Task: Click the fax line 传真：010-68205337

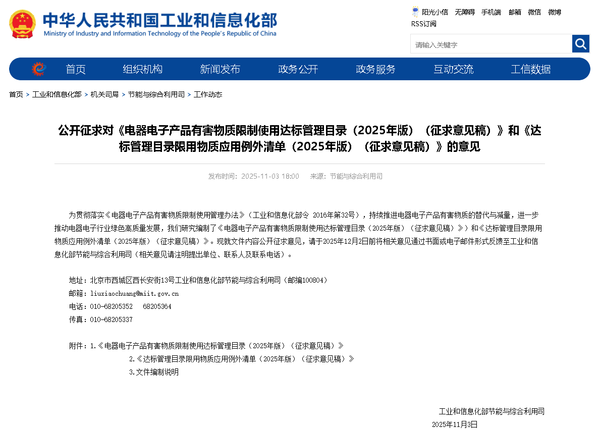Action: coord(101,319)
